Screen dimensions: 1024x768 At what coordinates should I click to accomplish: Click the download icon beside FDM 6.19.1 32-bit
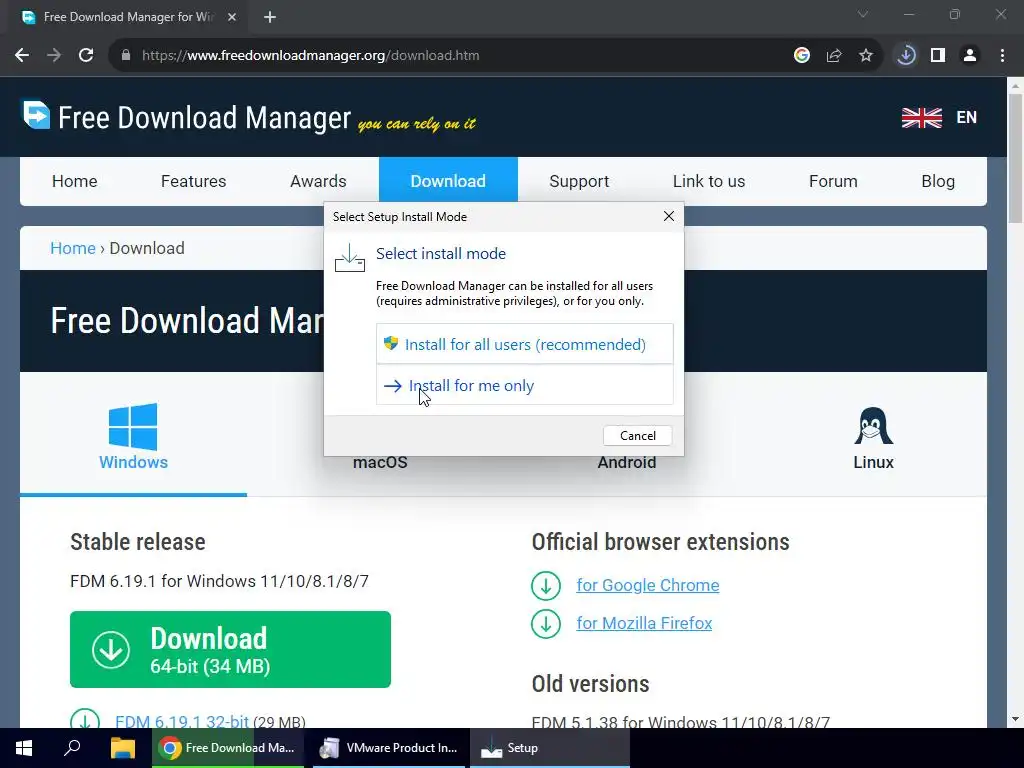[85, 718]
